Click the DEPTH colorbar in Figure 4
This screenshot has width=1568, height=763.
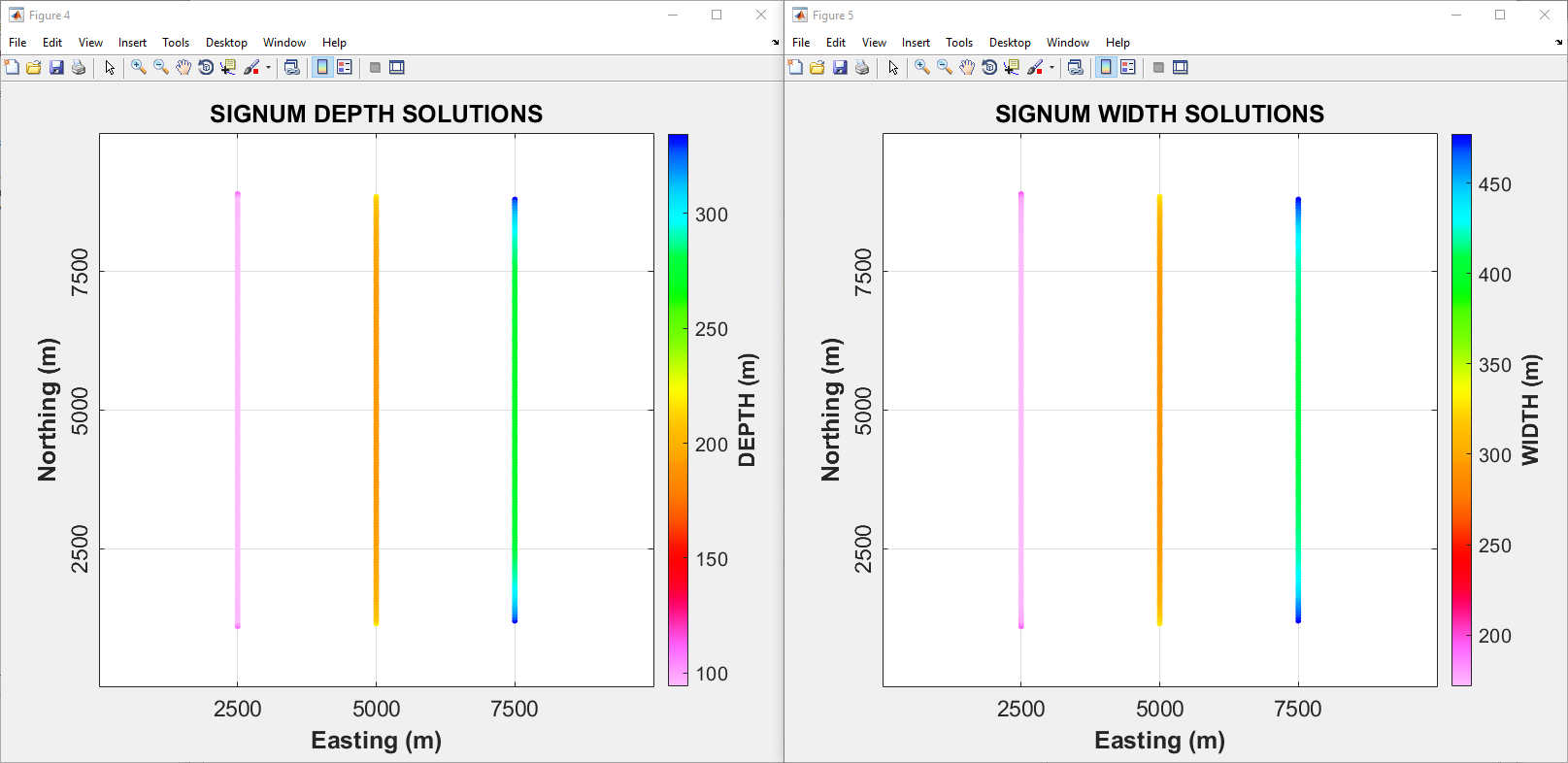click(678, 410)
